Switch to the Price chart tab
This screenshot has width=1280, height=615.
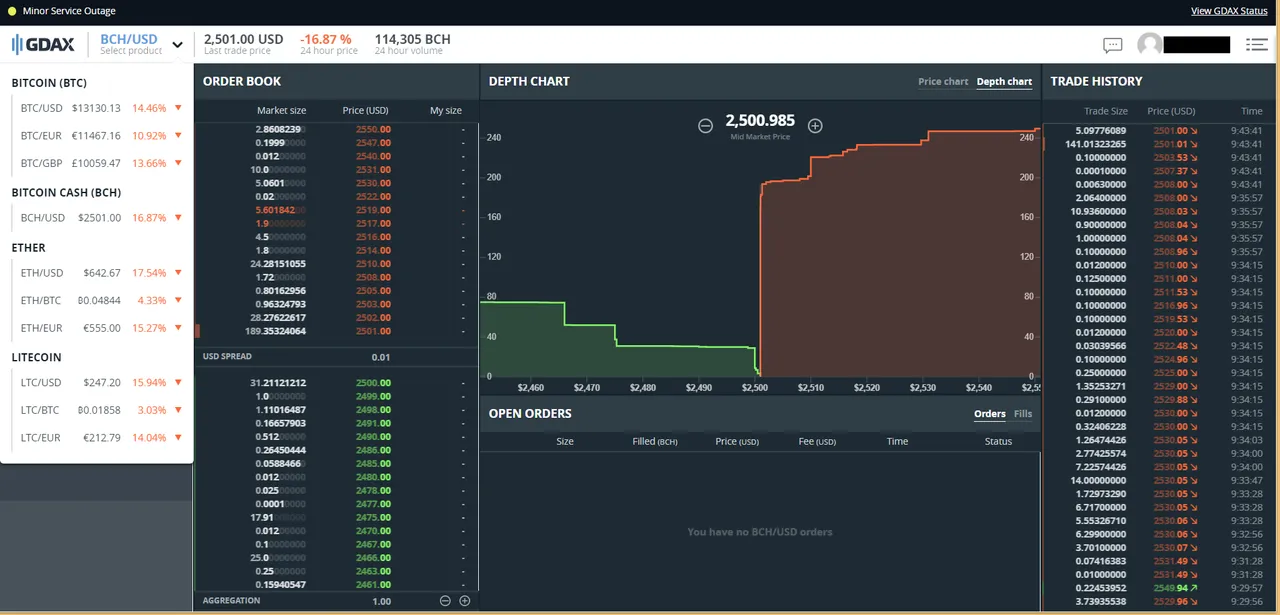tap(943, 82)
